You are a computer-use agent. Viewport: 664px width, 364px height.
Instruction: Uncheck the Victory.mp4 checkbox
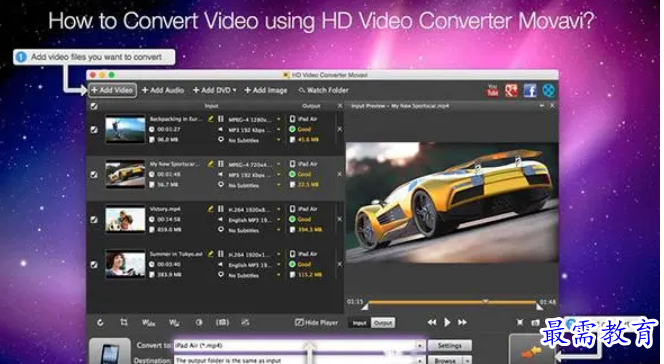[x=94, y=220]
